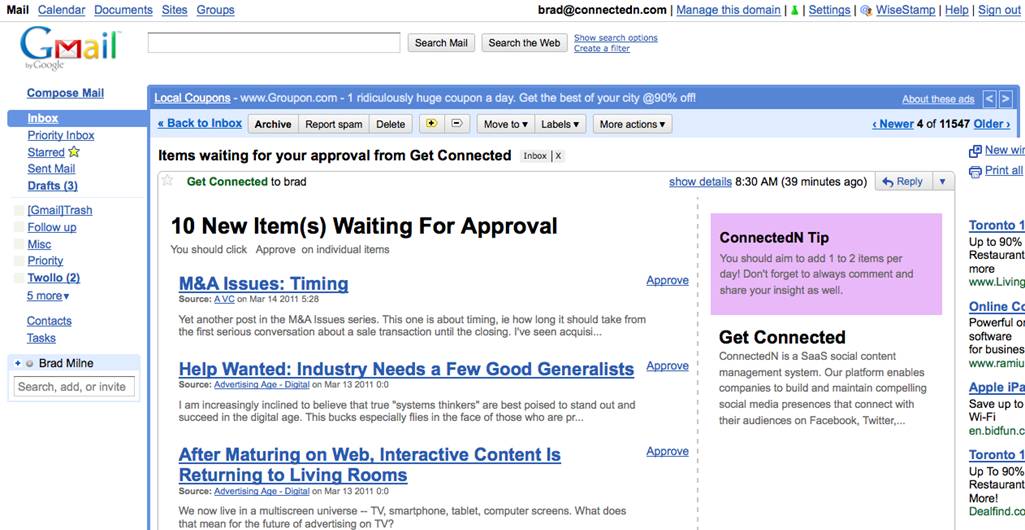Click Compose Mail

pos(65,93)
